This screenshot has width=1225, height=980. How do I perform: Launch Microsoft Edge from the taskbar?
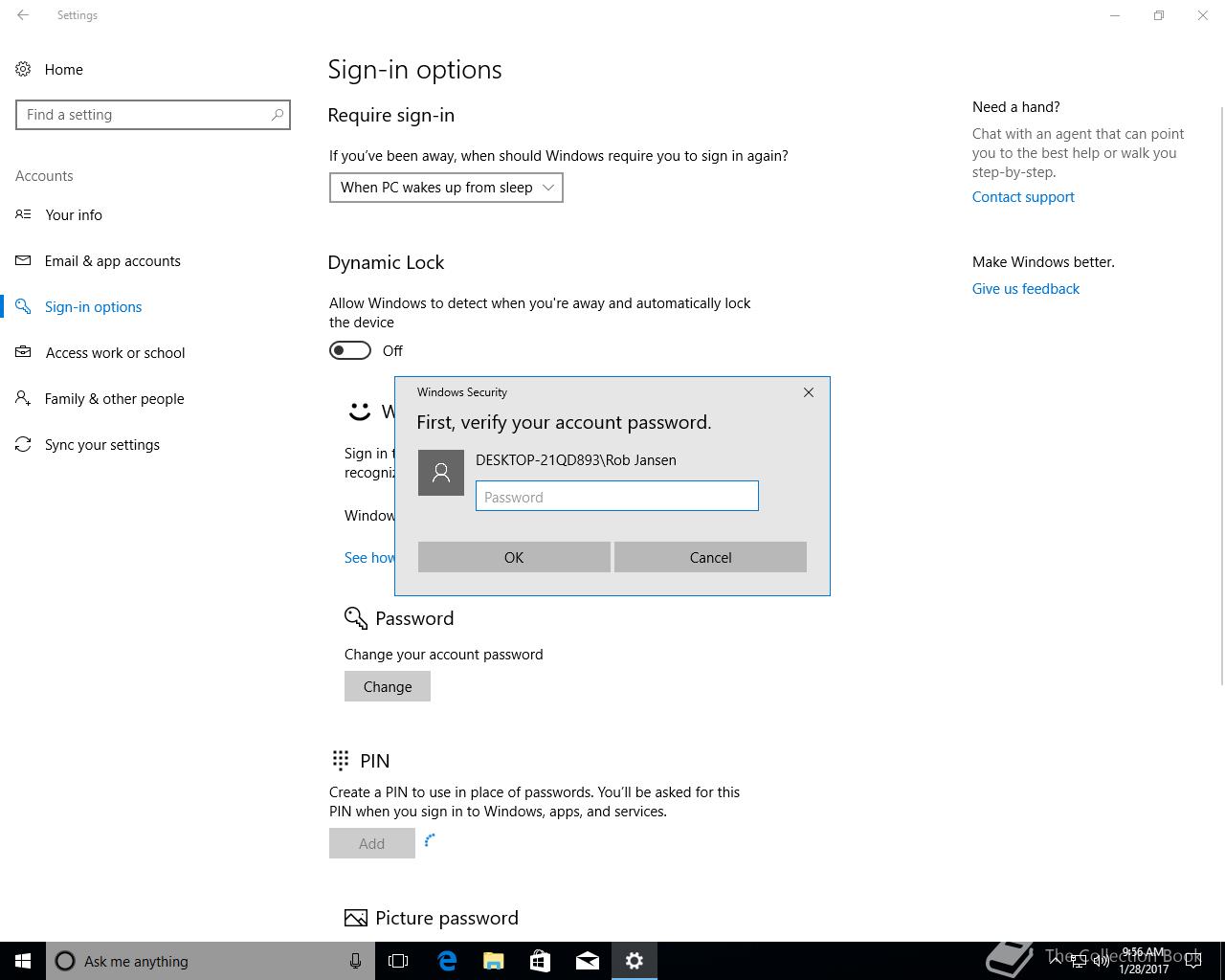[446, 961]
